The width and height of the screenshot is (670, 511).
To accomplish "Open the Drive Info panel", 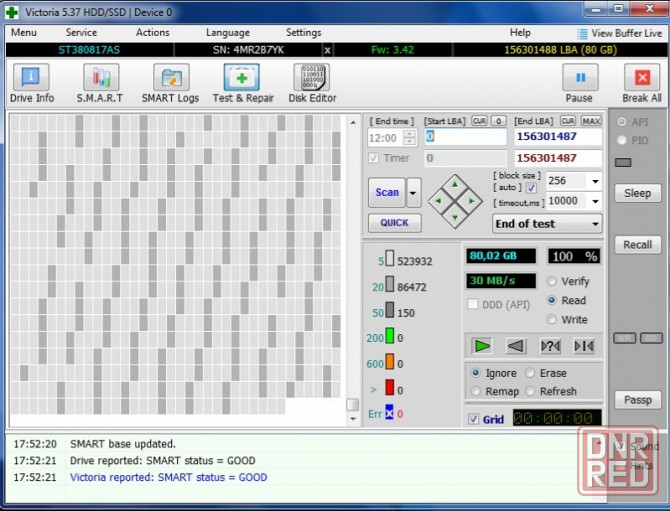I will point(32,83).
